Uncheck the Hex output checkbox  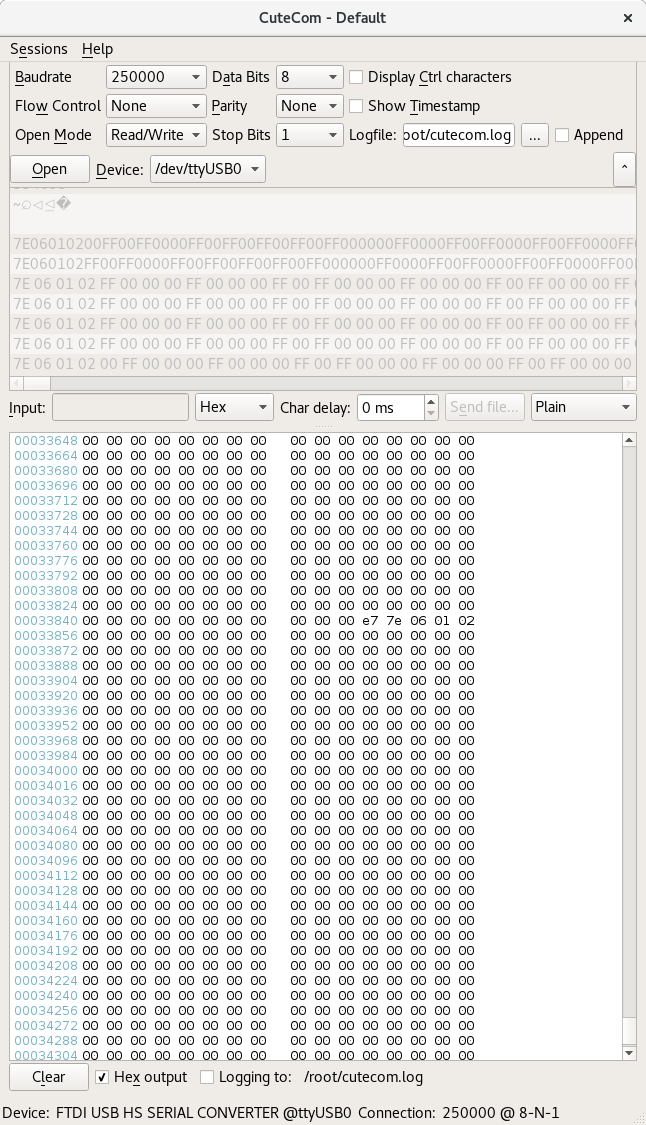click(x=102, y=1077)
